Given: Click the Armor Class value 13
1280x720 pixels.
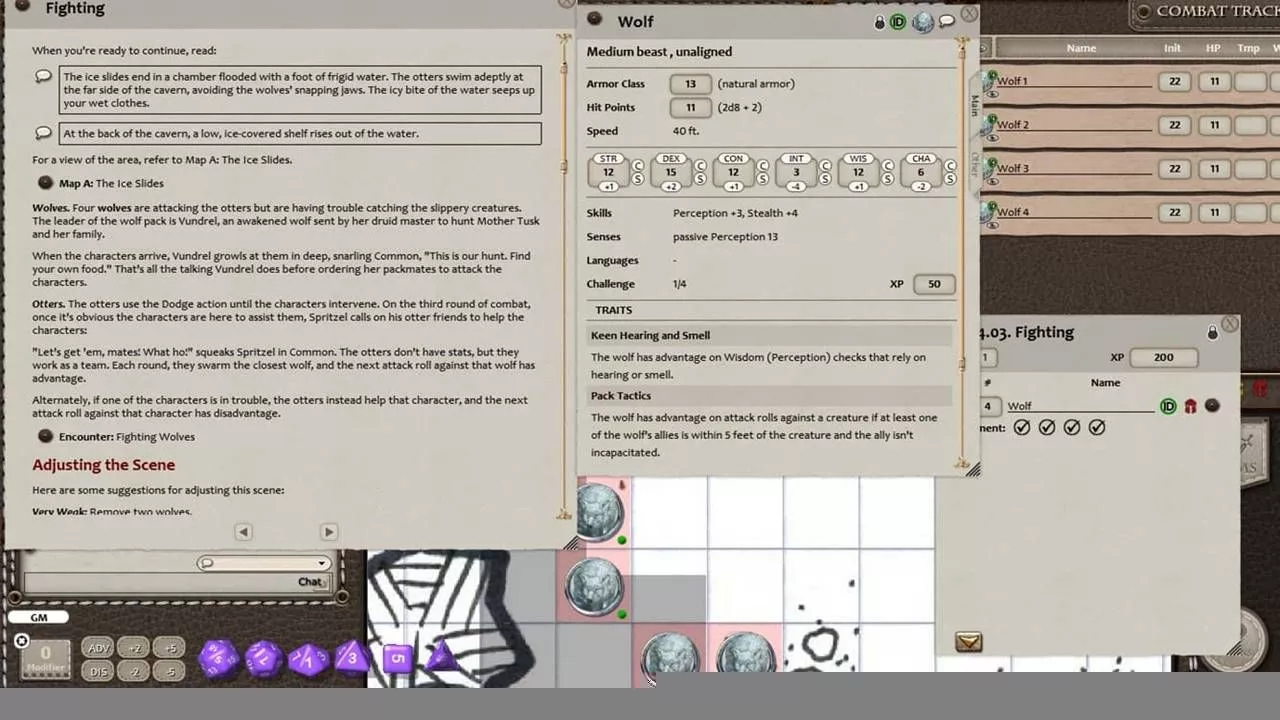Looking at the screenshot, I should coord(690,84).
